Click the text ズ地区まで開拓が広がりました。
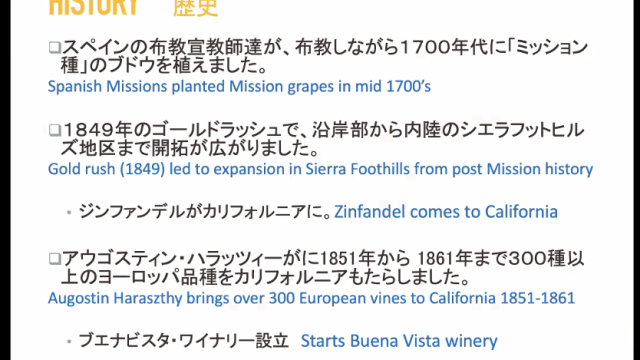This screenshot has height=360, width=640. pyautogui.click(x=190, y=148)
